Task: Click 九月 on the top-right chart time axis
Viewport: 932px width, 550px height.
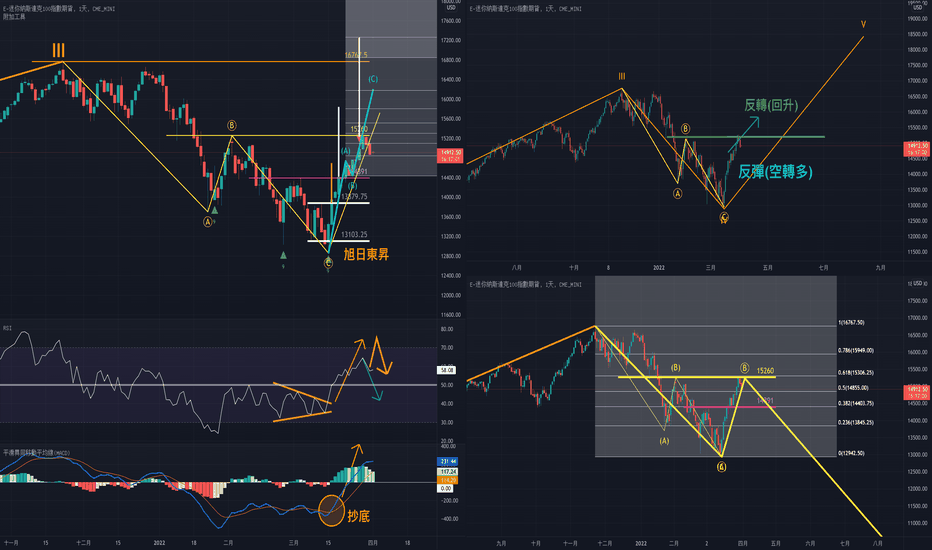Action: 880,268
